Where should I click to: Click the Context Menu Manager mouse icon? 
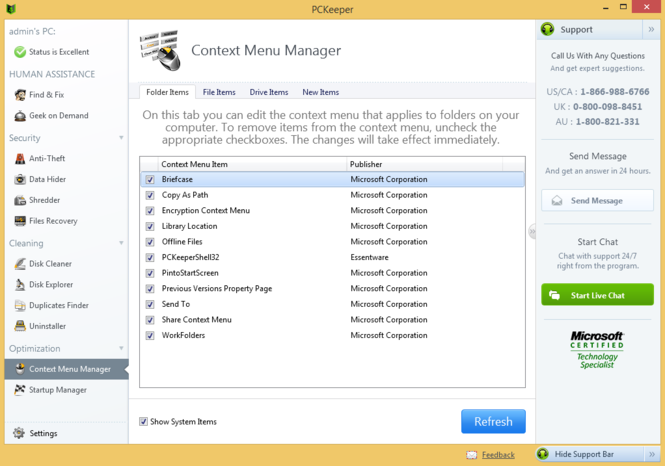20,369
